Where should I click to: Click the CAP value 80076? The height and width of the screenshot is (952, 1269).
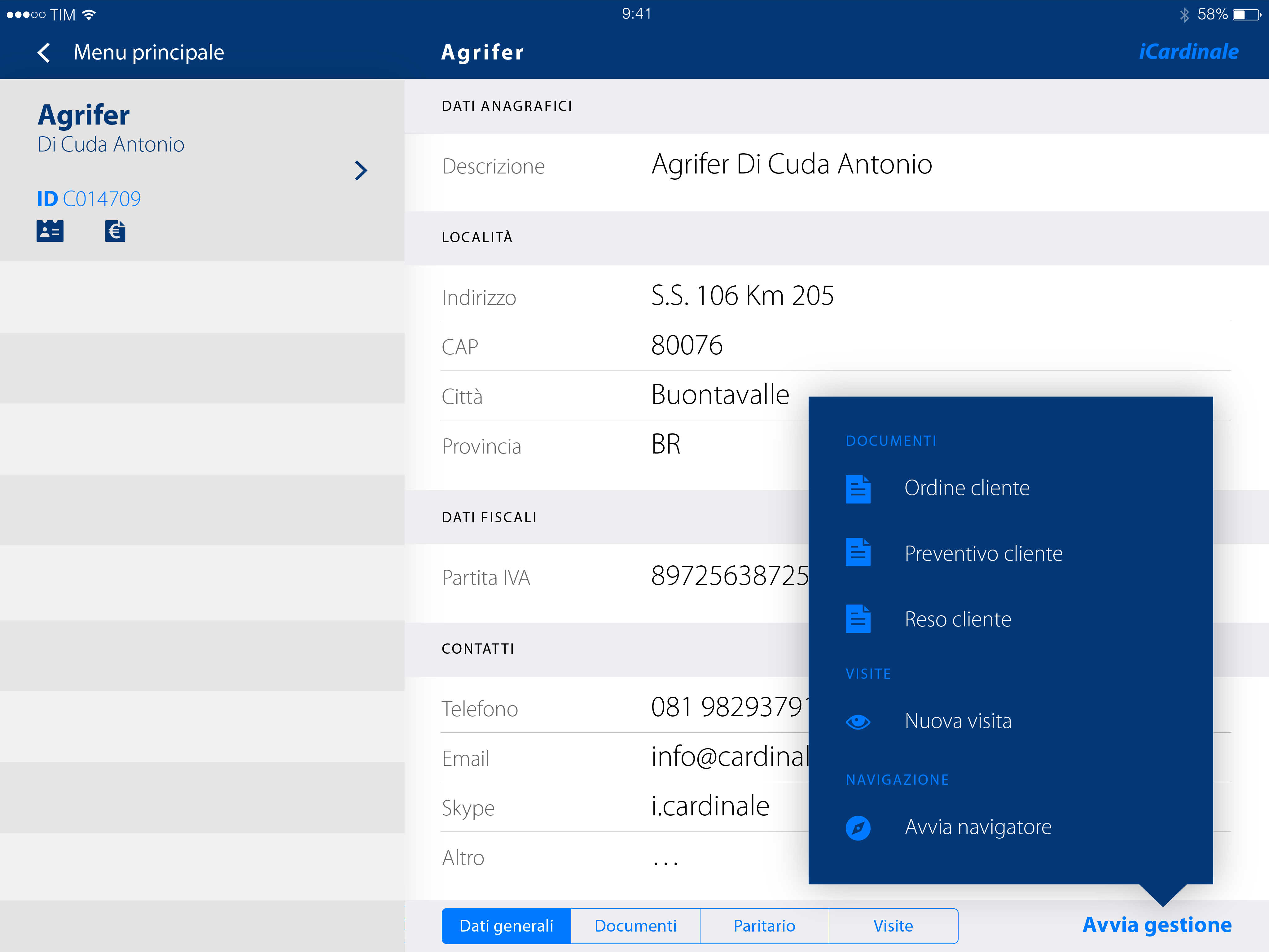[x=687, y=345]
